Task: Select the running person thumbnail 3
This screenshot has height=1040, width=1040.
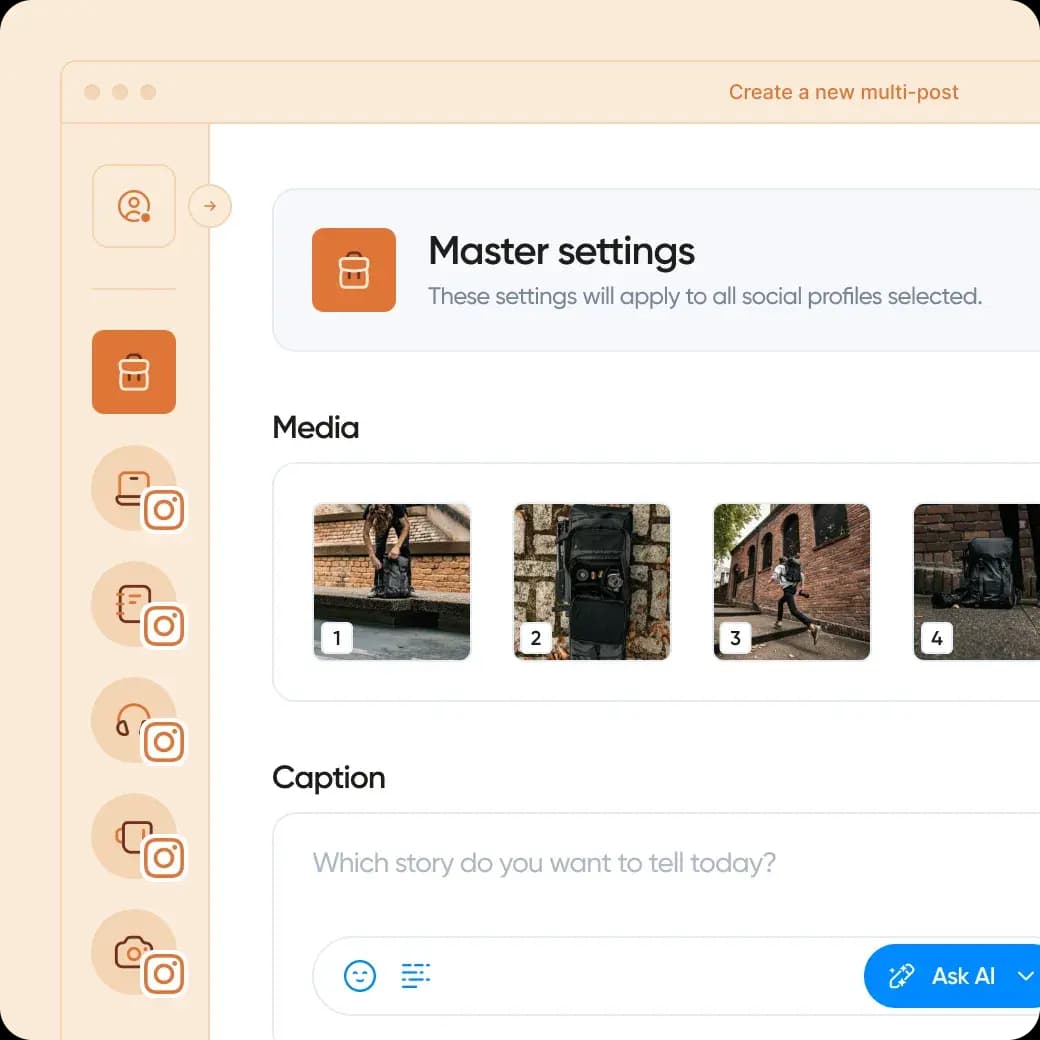Action: 792,582
